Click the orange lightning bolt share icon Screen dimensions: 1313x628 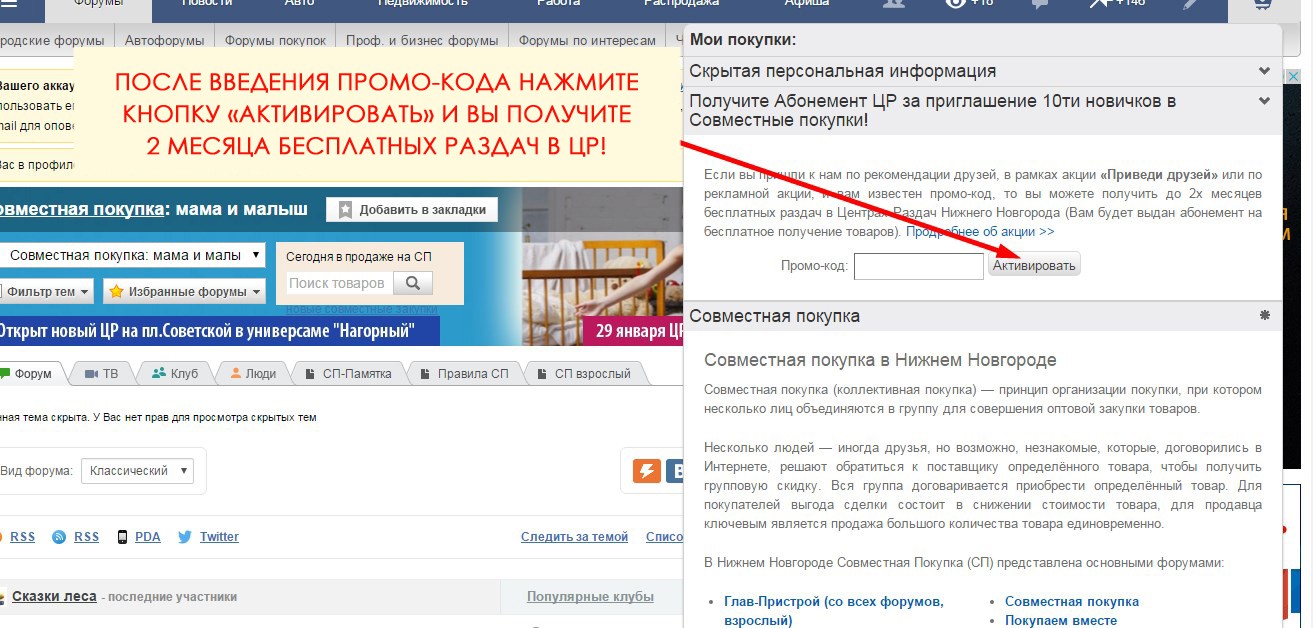(x=647, y=471)
